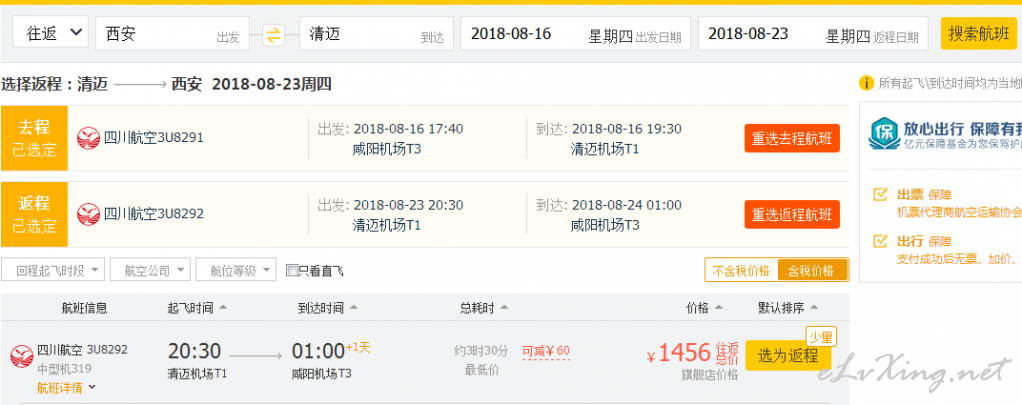Switch to 不含税价格 display

coord(741,271)
